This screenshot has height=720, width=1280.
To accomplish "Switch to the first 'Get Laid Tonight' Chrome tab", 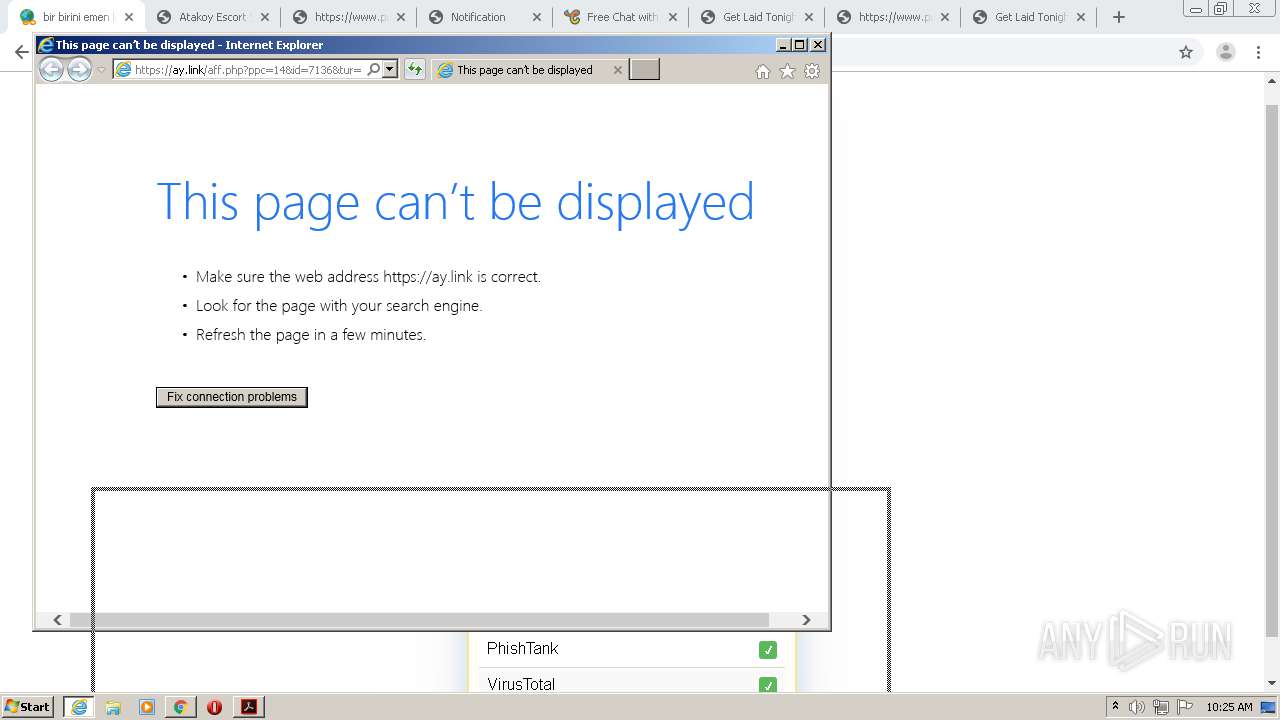I will (x=758, y=17).
